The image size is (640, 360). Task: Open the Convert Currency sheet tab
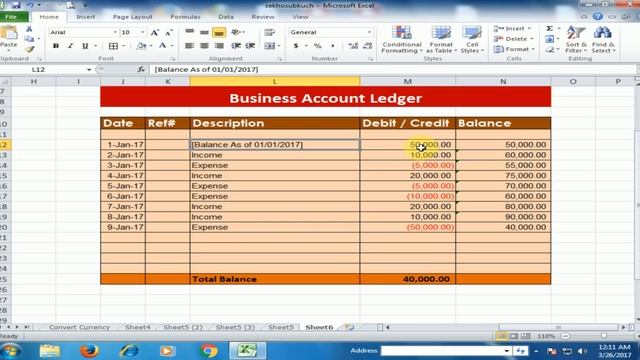coord(79,327)
